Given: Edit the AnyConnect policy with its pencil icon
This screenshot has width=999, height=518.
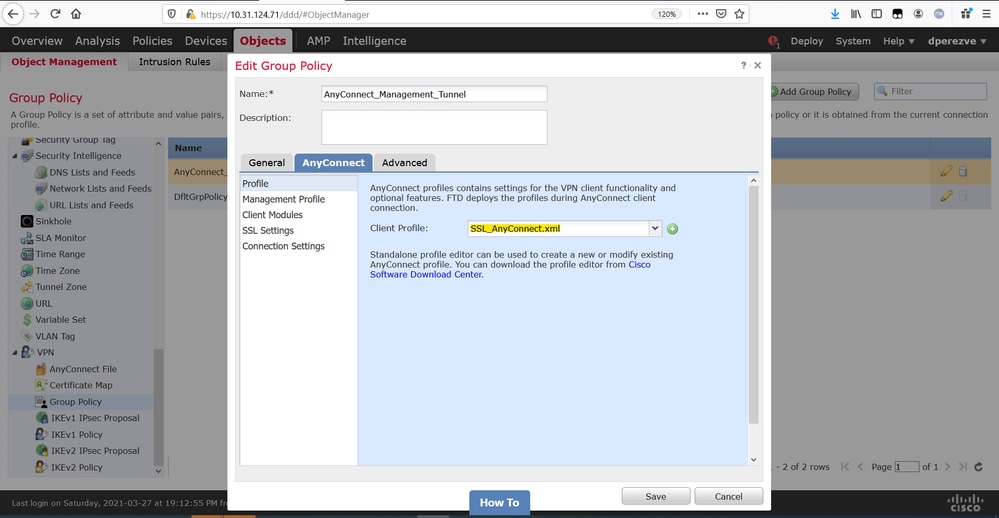Looking at the screenshot, I should click(946, 171).
